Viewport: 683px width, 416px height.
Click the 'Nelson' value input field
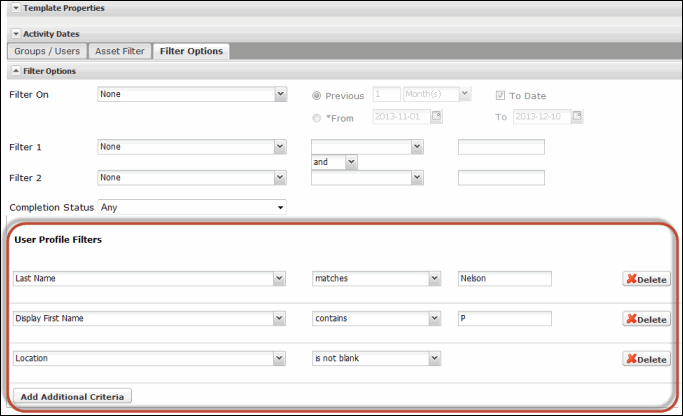tap(505, 279)
